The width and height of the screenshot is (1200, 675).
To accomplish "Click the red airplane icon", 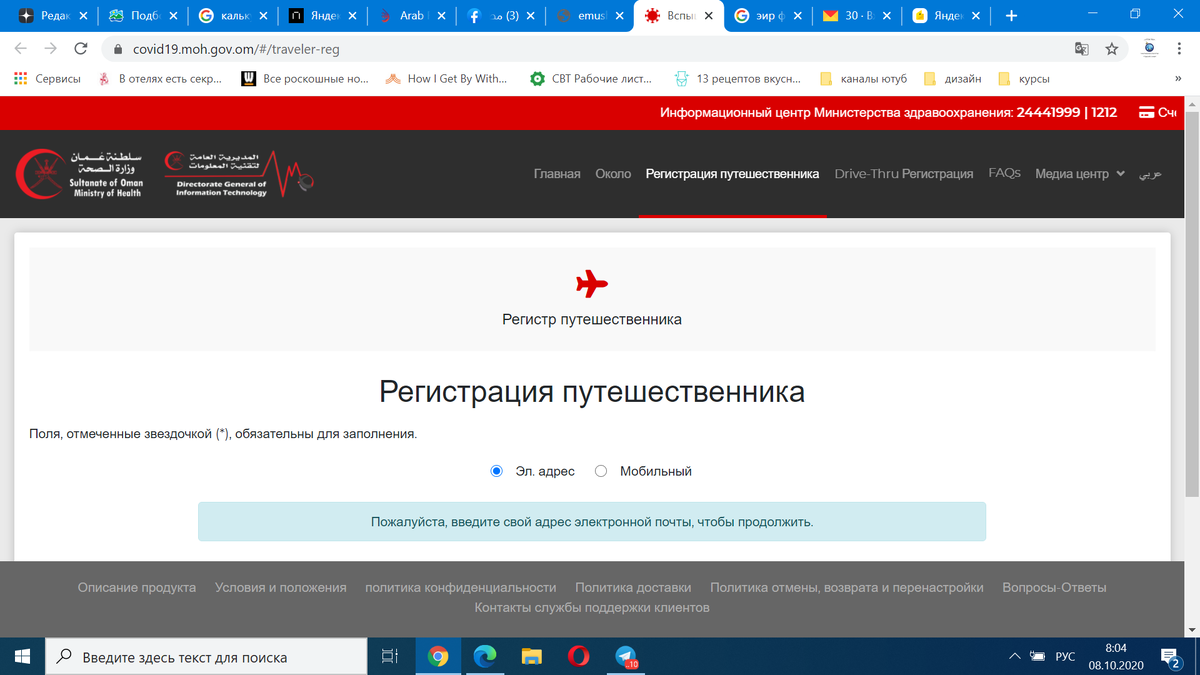I will click(592, 284).
